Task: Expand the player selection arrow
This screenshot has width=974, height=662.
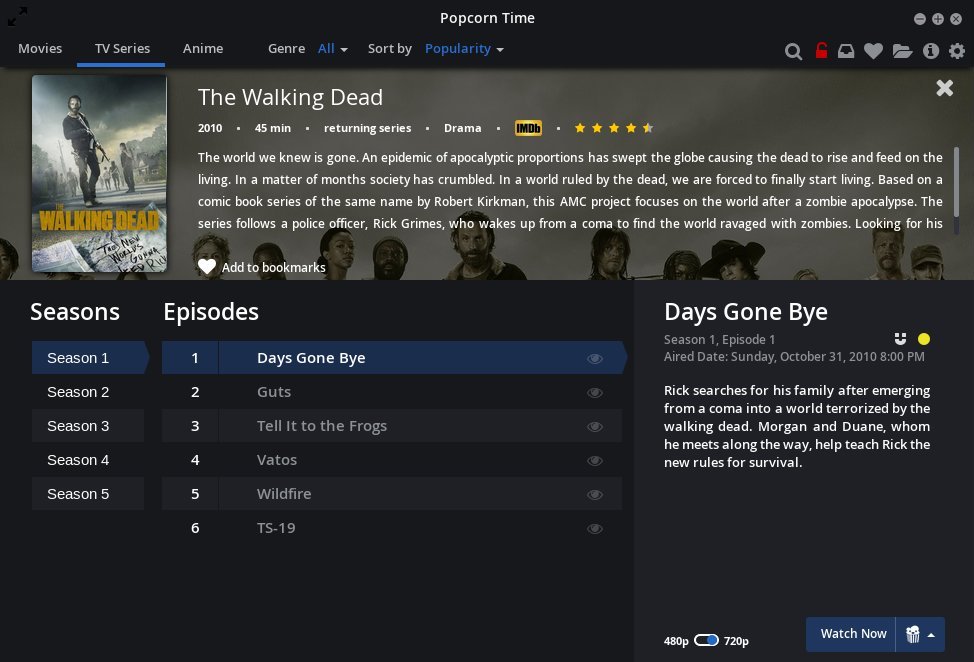Action: click(x=931, y=635)
